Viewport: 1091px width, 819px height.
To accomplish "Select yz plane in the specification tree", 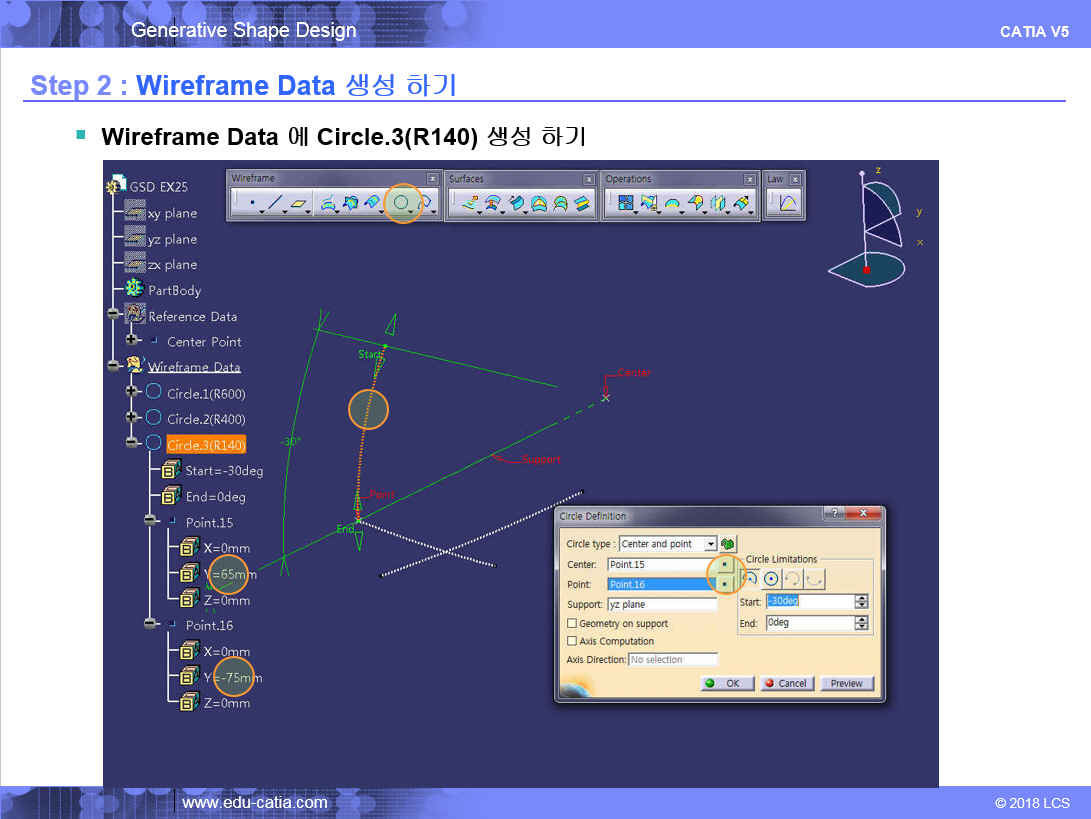I will point(172,239).
